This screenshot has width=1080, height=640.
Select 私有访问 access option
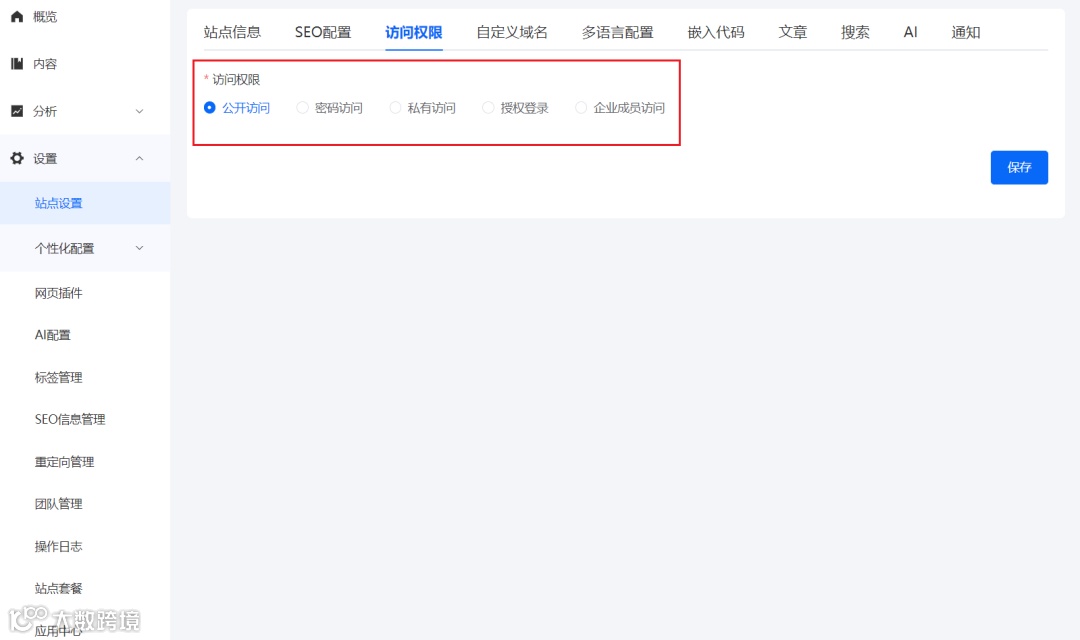(395, 108)
